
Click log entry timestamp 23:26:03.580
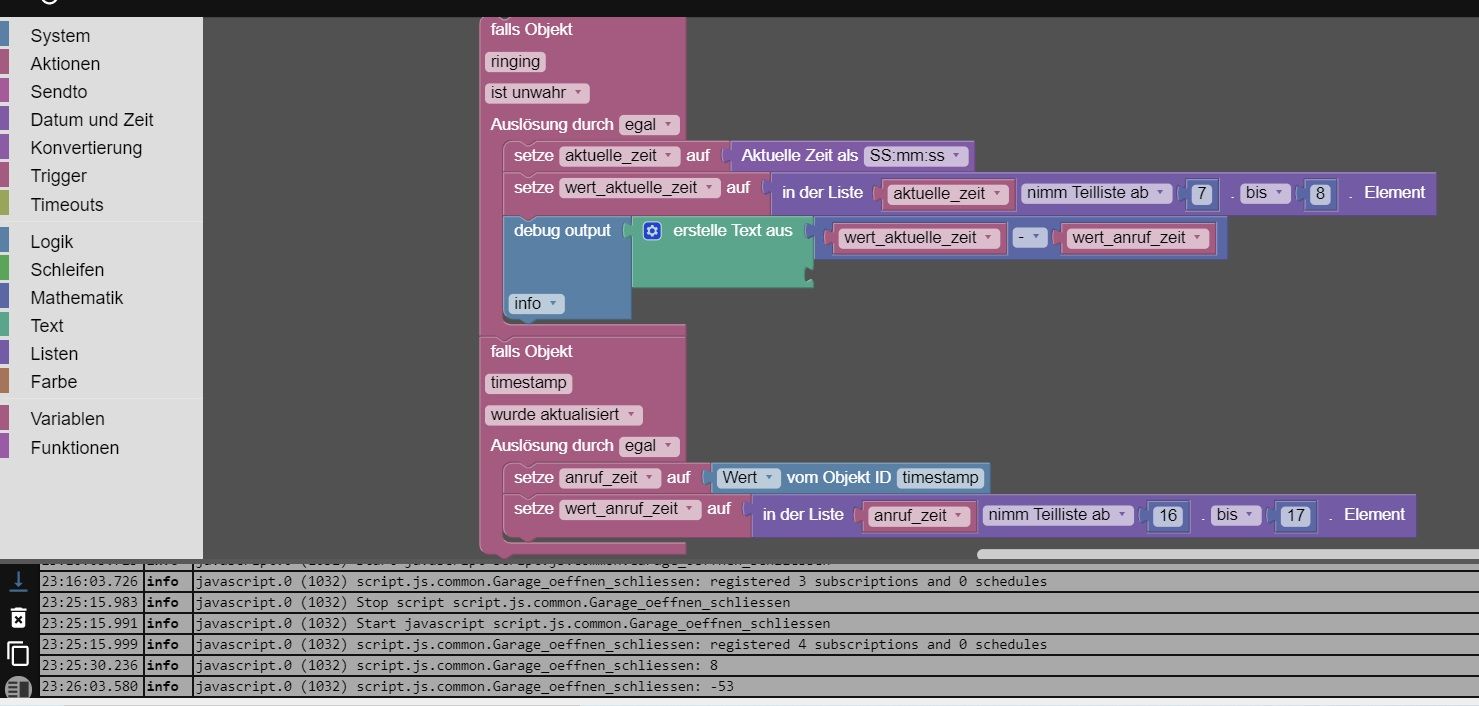tap(91, 686)
